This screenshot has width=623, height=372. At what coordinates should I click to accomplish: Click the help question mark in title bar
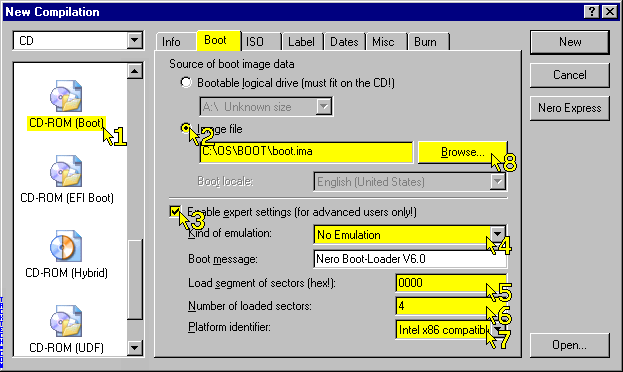592,12
